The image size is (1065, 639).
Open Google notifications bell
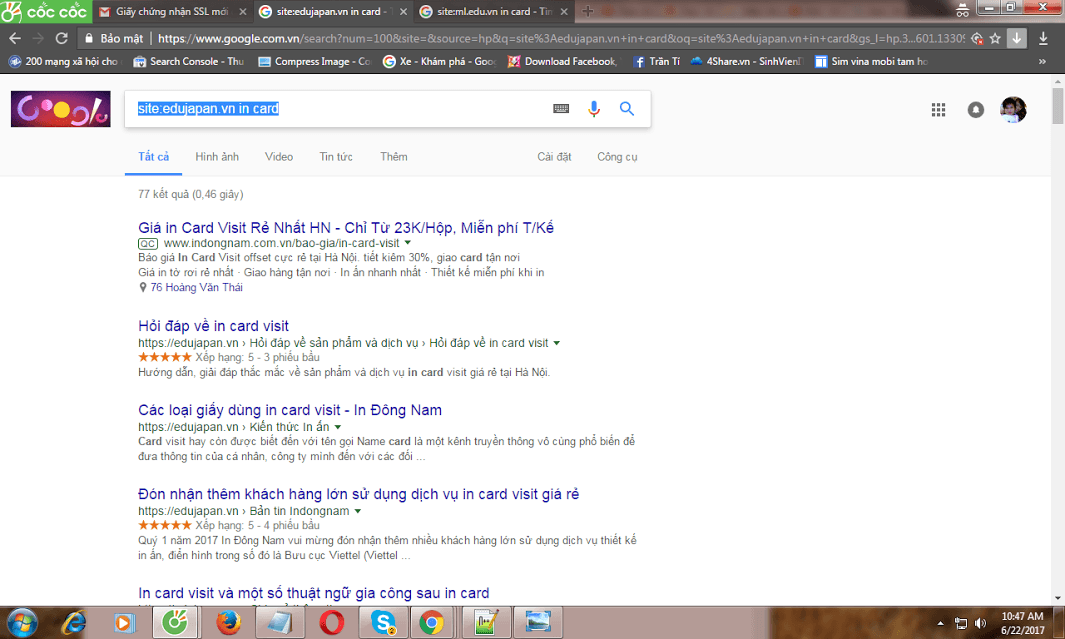pyautogui.click(x=976, y=109)
